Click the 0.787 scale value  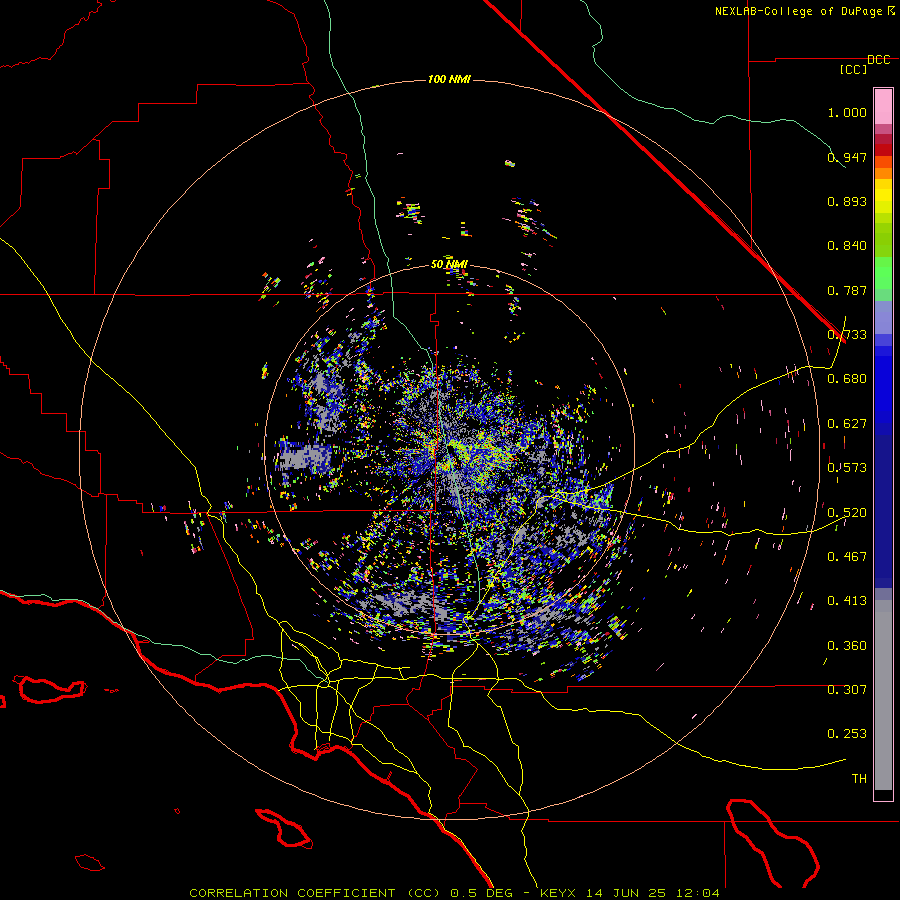click(x=847, y=290)
